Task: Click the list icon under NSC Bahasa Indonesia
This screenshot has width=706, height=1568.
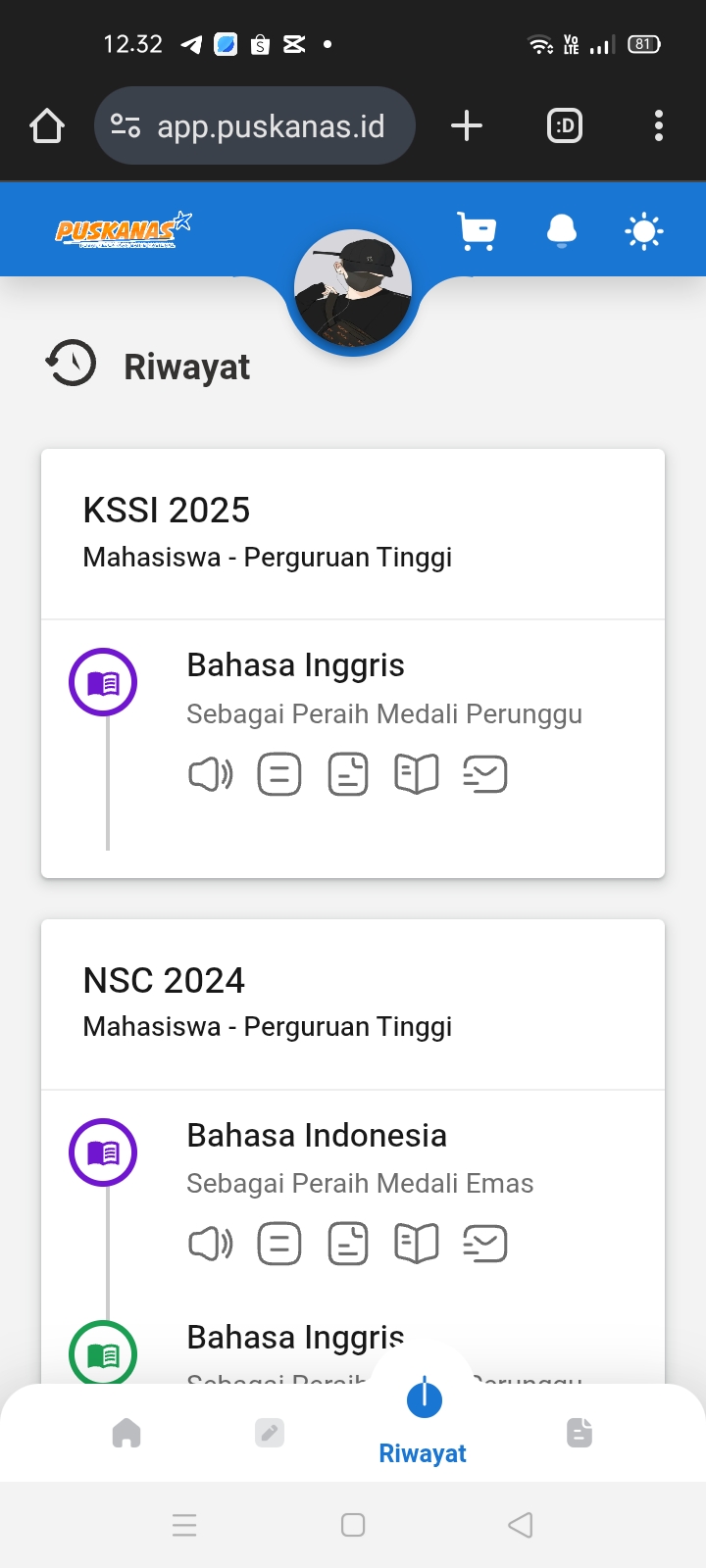Action: tap(279, 1244)
